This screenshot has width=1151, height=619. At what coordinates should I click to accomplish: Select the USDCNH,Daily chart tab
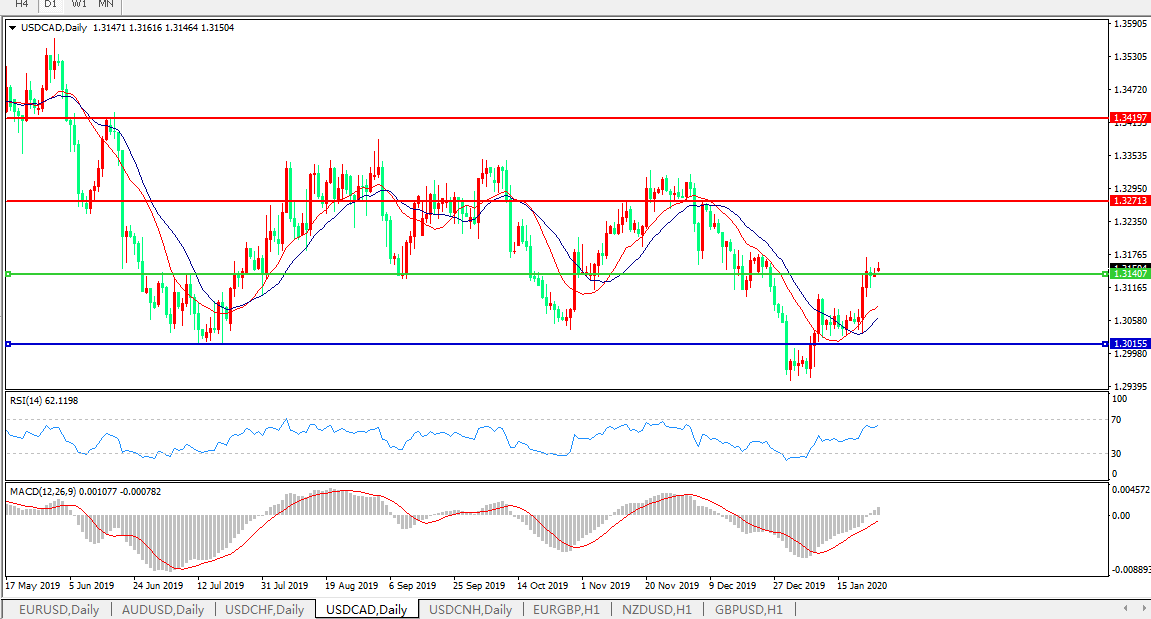(470, 609)
